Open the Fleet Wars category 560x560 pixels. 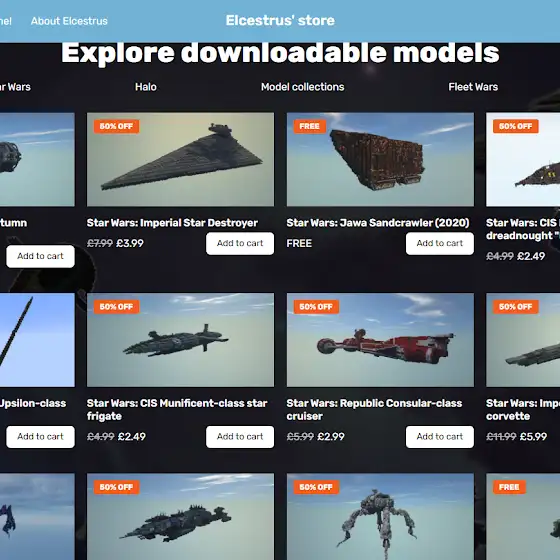click(473, 87)
